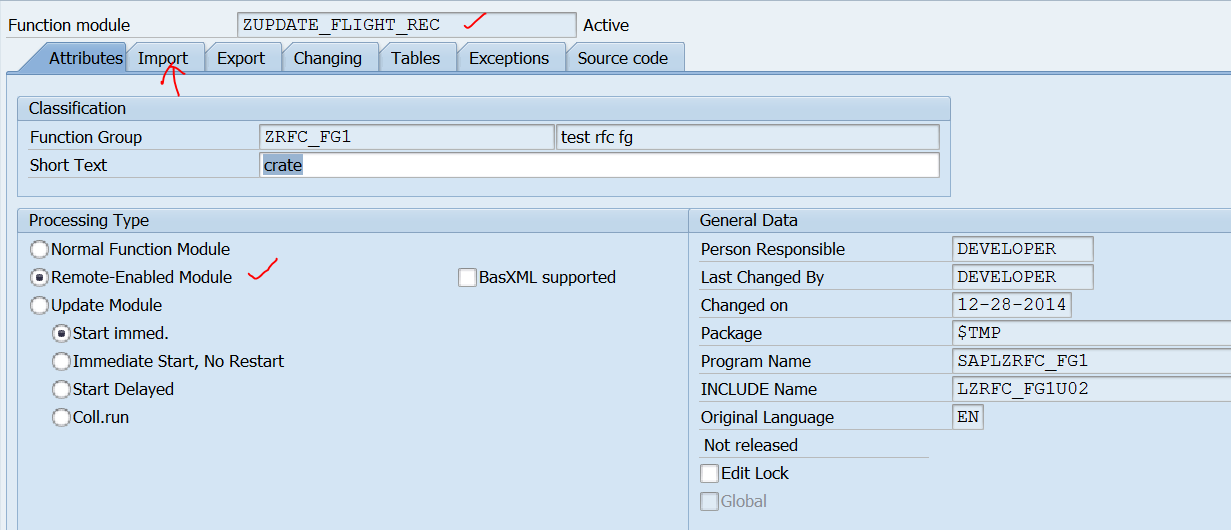1231x530 pixels.
Task: Select Remote-Enabled Module radio button
Action: [x=39, y=277]
